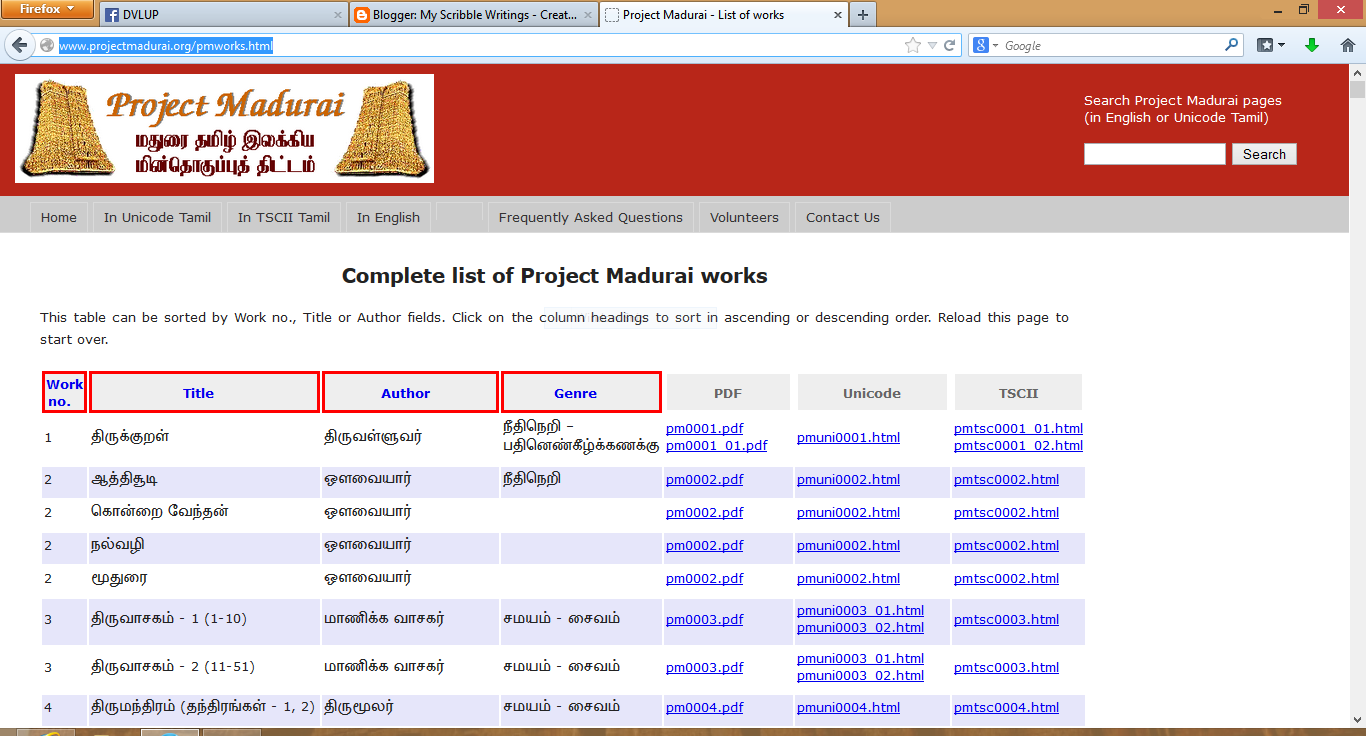Open the Volunteers menu item
Viewport: 1366px width, 736px height.
744,217
